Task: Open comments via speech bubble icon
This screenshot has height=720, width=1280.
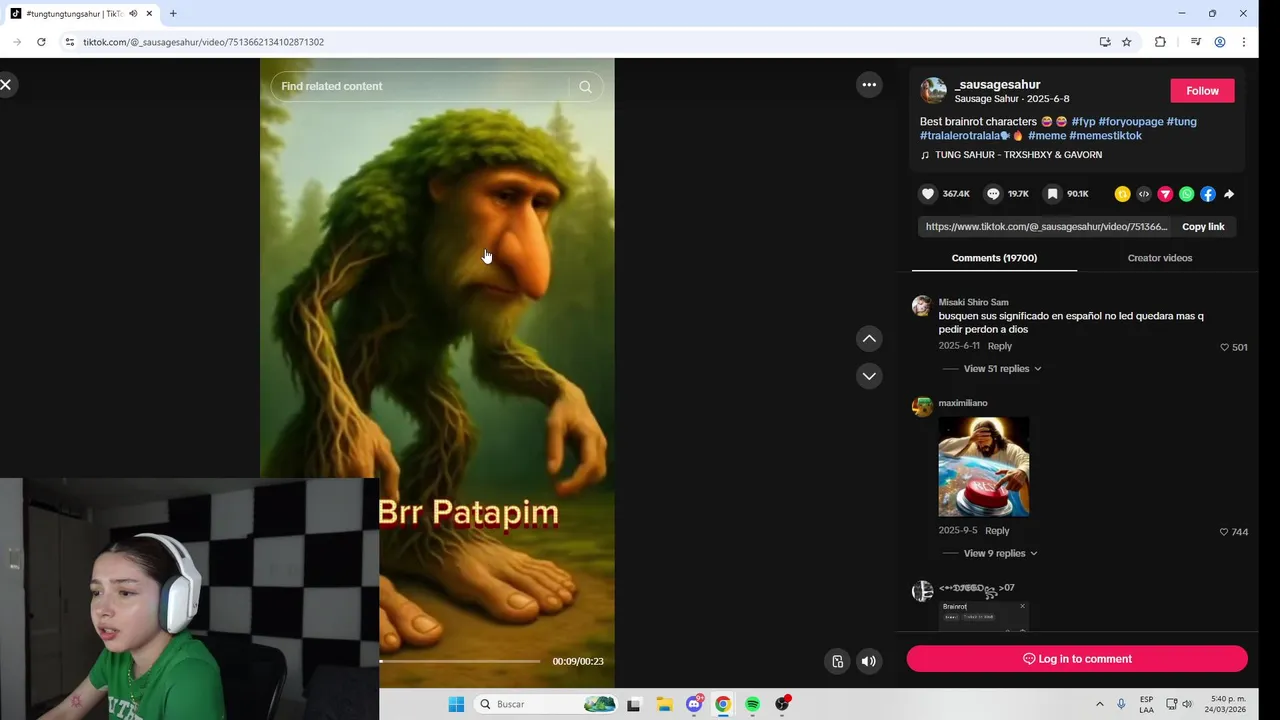Action: click(x=993, y=194)
